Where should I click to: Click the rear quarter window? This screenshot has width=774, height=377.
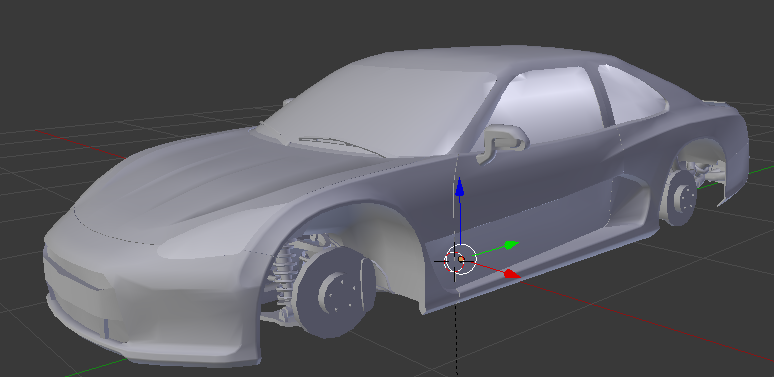[x=632, y=95]
